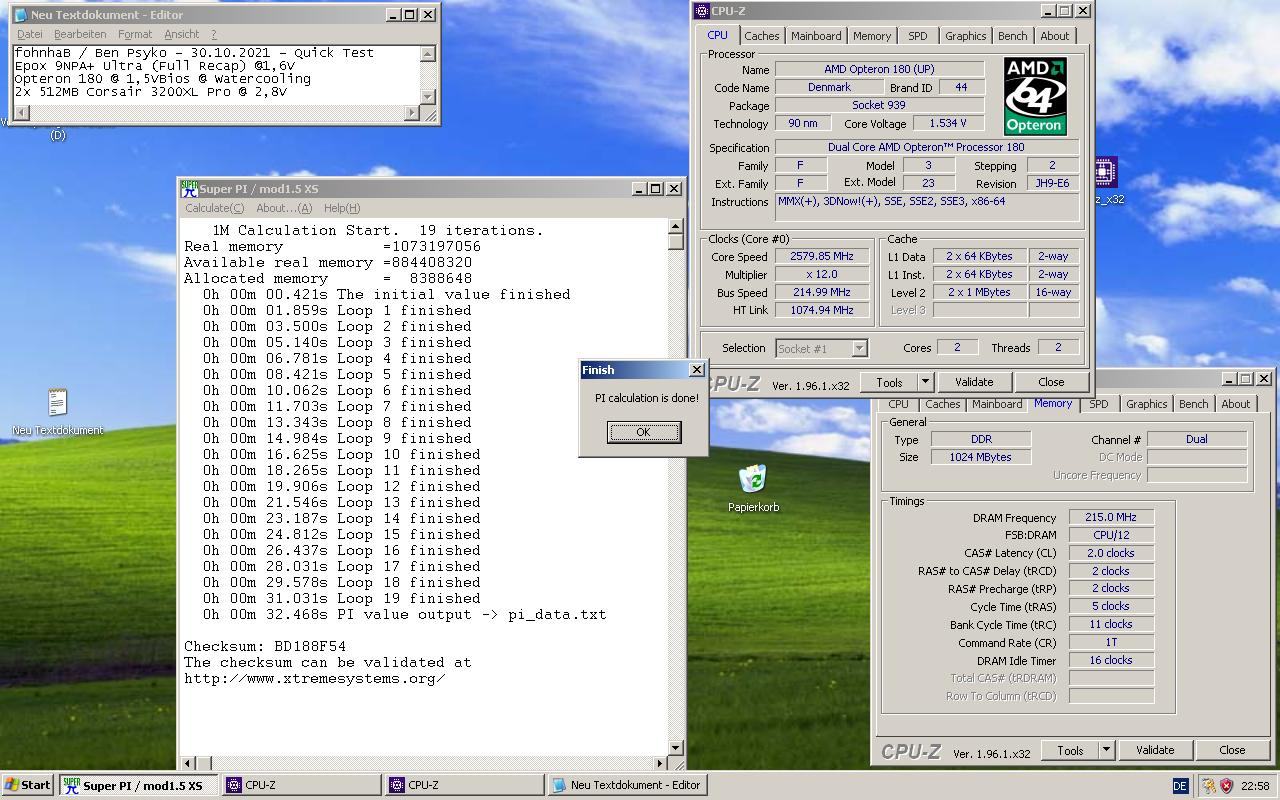Screen dimensions: 1280x800
Task: Switch to Mainboard tab in lower CPU-Z window
Action: pos(997,404)
